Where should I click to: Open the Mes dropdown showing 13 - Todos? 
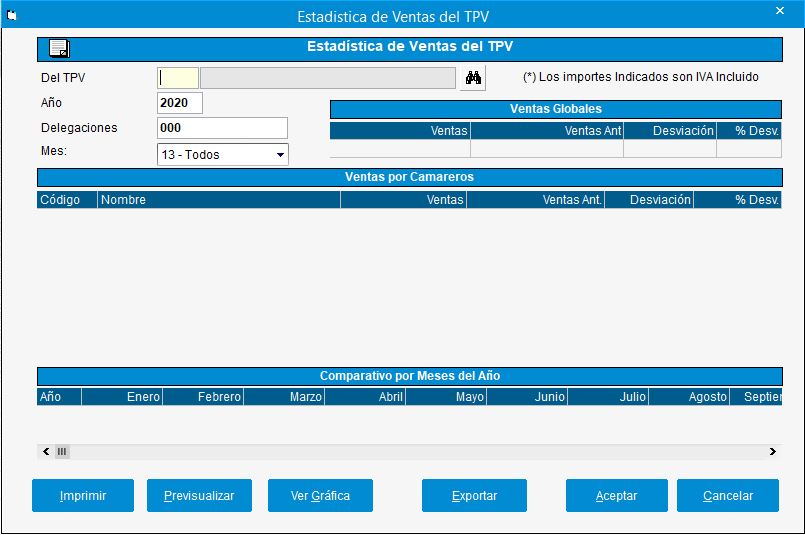coord(223,155)
